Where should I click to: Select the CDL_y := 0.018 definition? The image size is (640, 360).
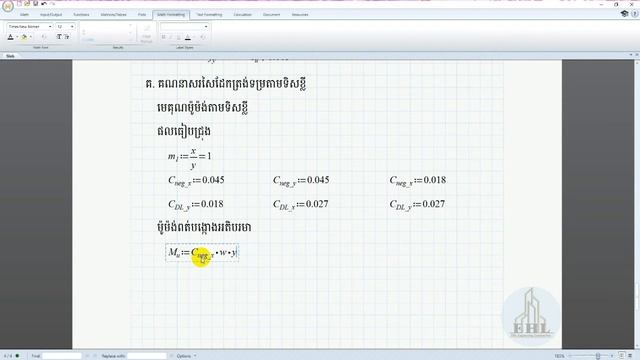(196, 205)
